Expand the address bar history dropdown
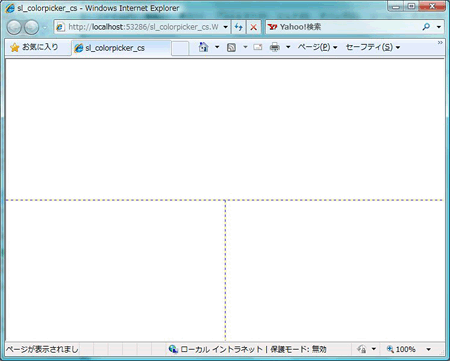450x361 pixels. click(x=226, y=27)
